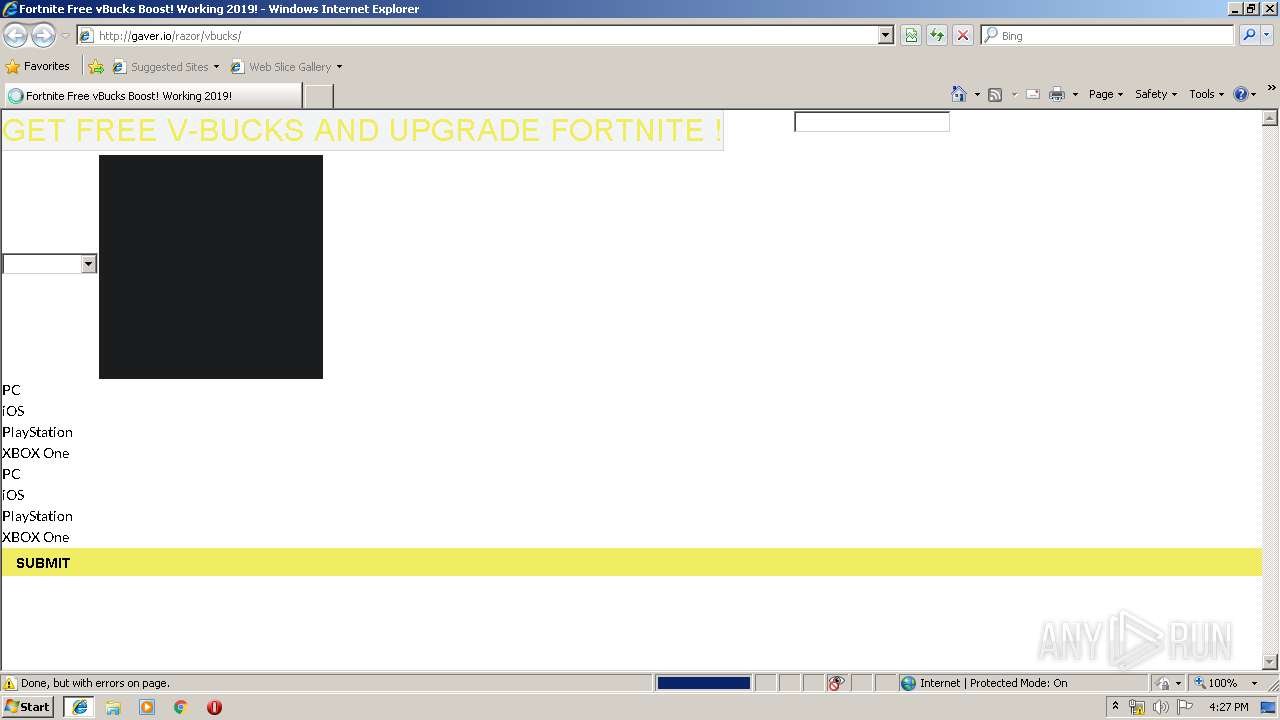Open search provider options dropdown arrow
The width and height of the screenshot is (1280, 720).
1266,36
